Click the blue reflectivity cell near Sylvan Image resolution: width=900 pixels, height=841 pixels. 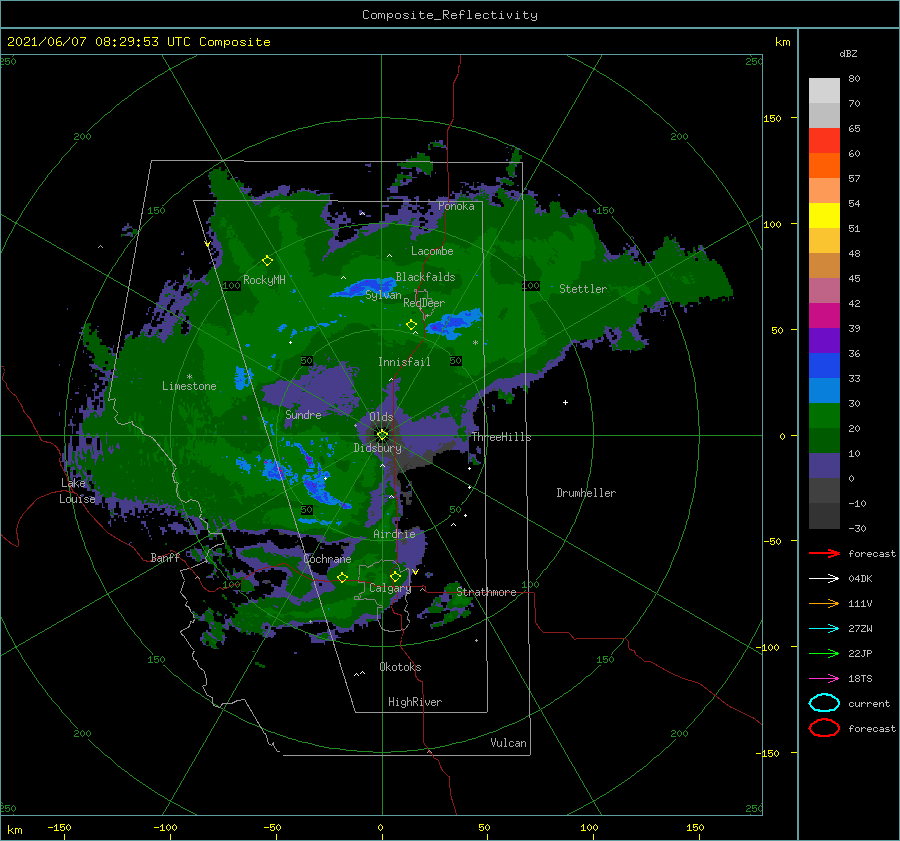[362, 288]
